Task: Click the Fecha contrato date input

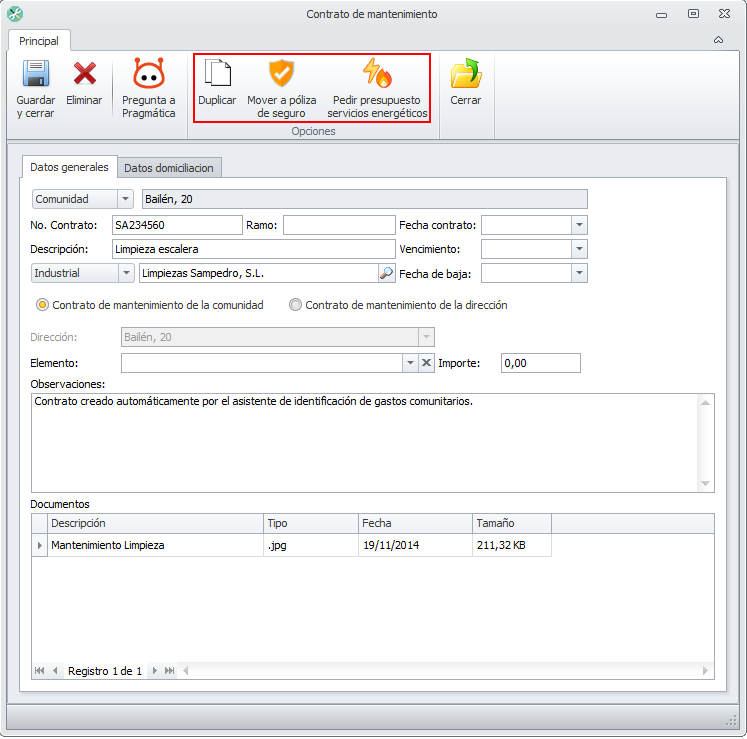Action: tap(526, 225)
